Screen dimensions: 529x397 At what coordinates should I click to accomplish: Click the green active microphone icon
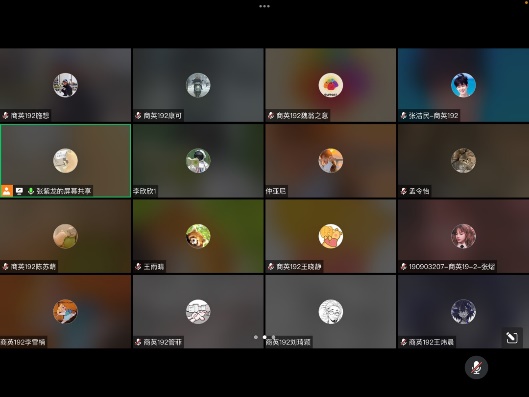31,191
